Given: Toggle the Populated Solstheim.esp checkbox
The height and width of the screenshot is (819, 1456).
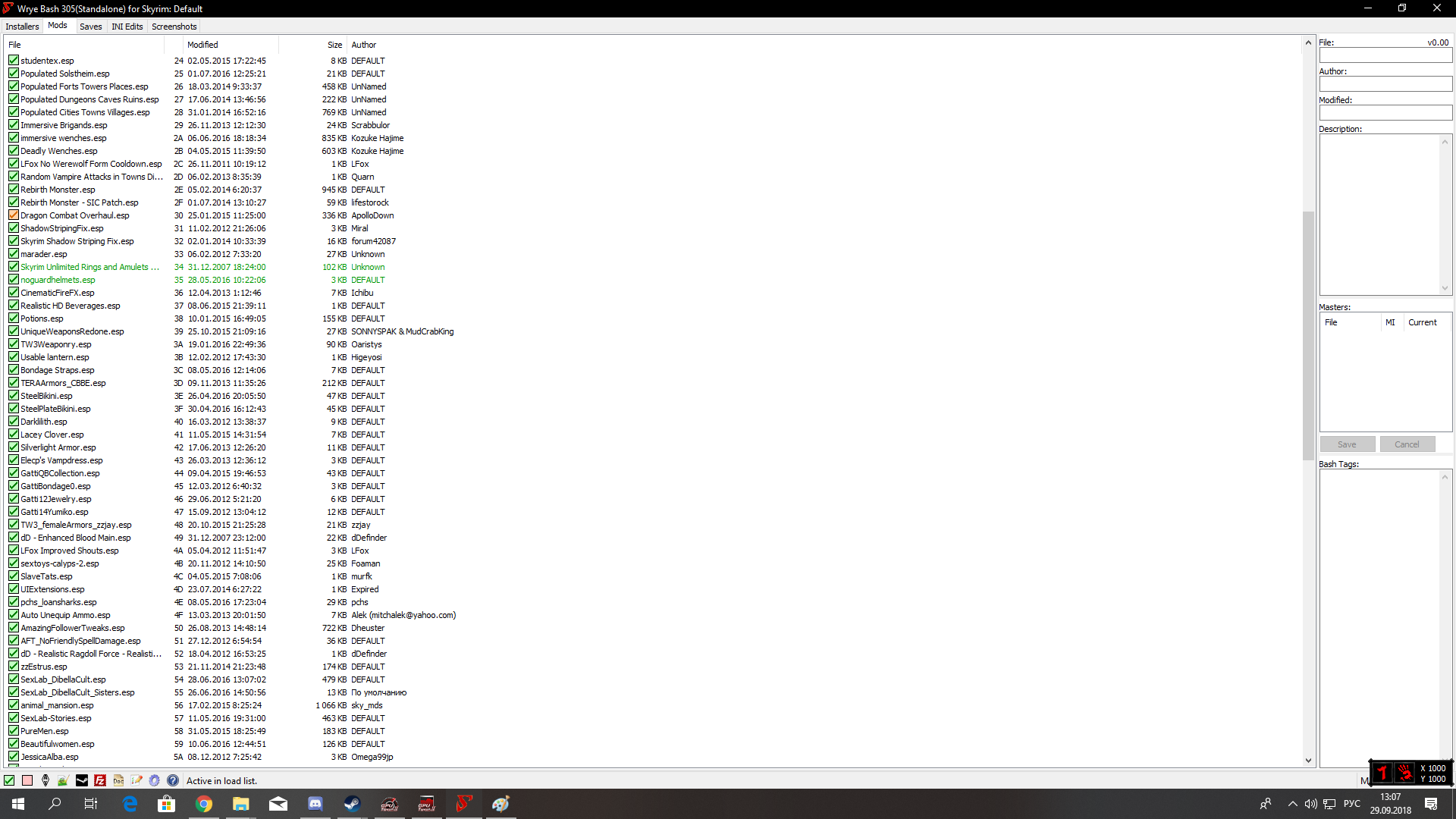Looking at the screenshot, I should [14, 74].
